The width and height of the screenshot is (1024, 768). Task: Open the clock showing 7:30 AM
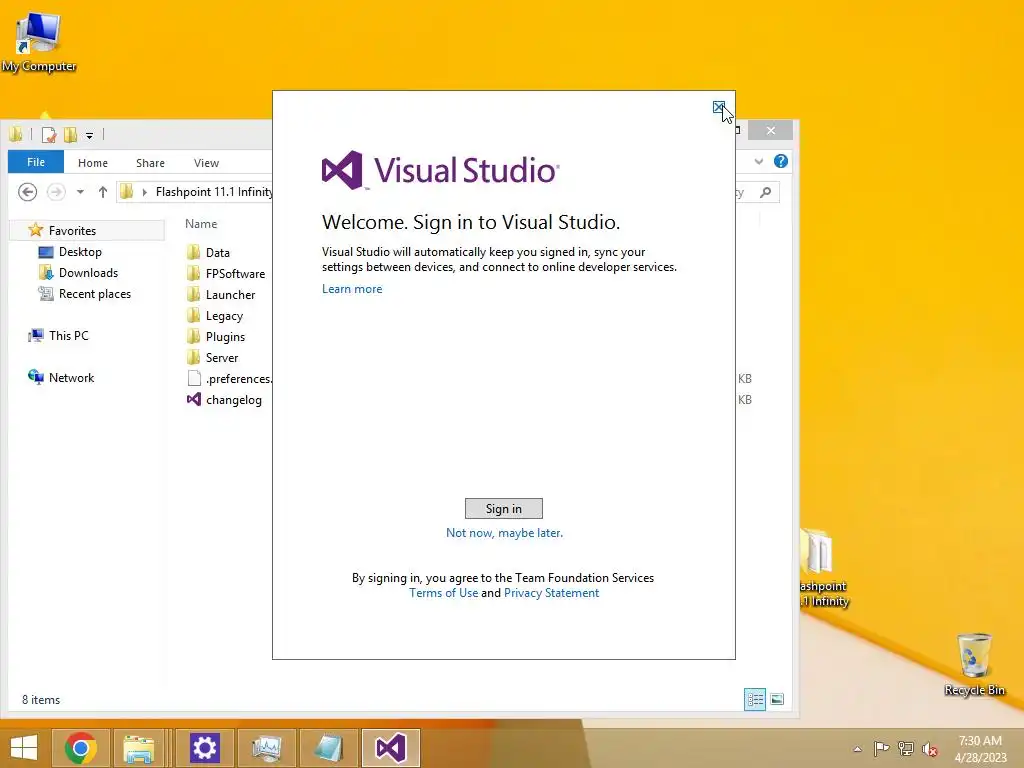coord(980,749)
